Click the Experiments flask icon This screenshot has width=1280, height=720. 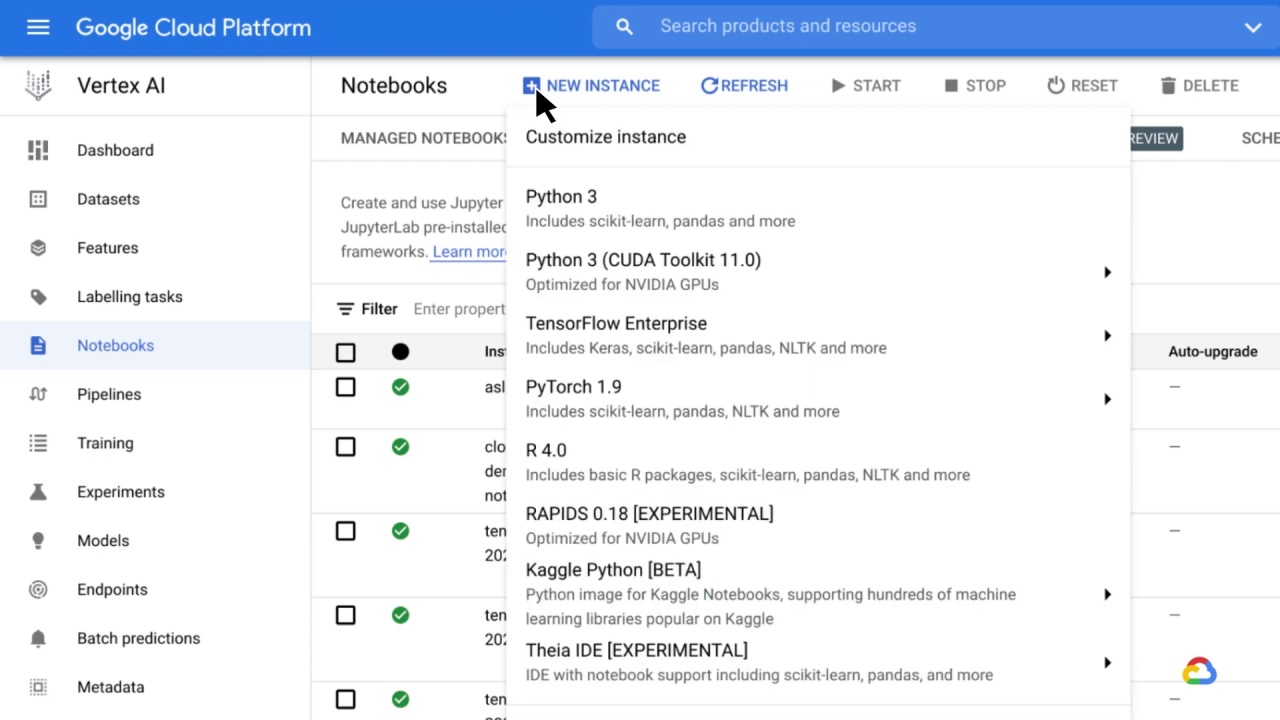[38, 492]
